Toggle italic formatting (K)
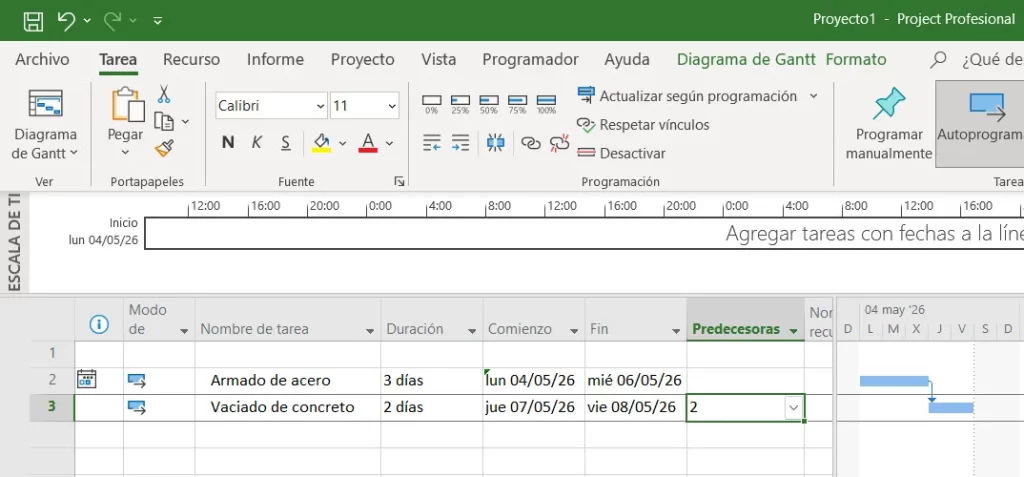1024x477 pixels. coord(257,143)
